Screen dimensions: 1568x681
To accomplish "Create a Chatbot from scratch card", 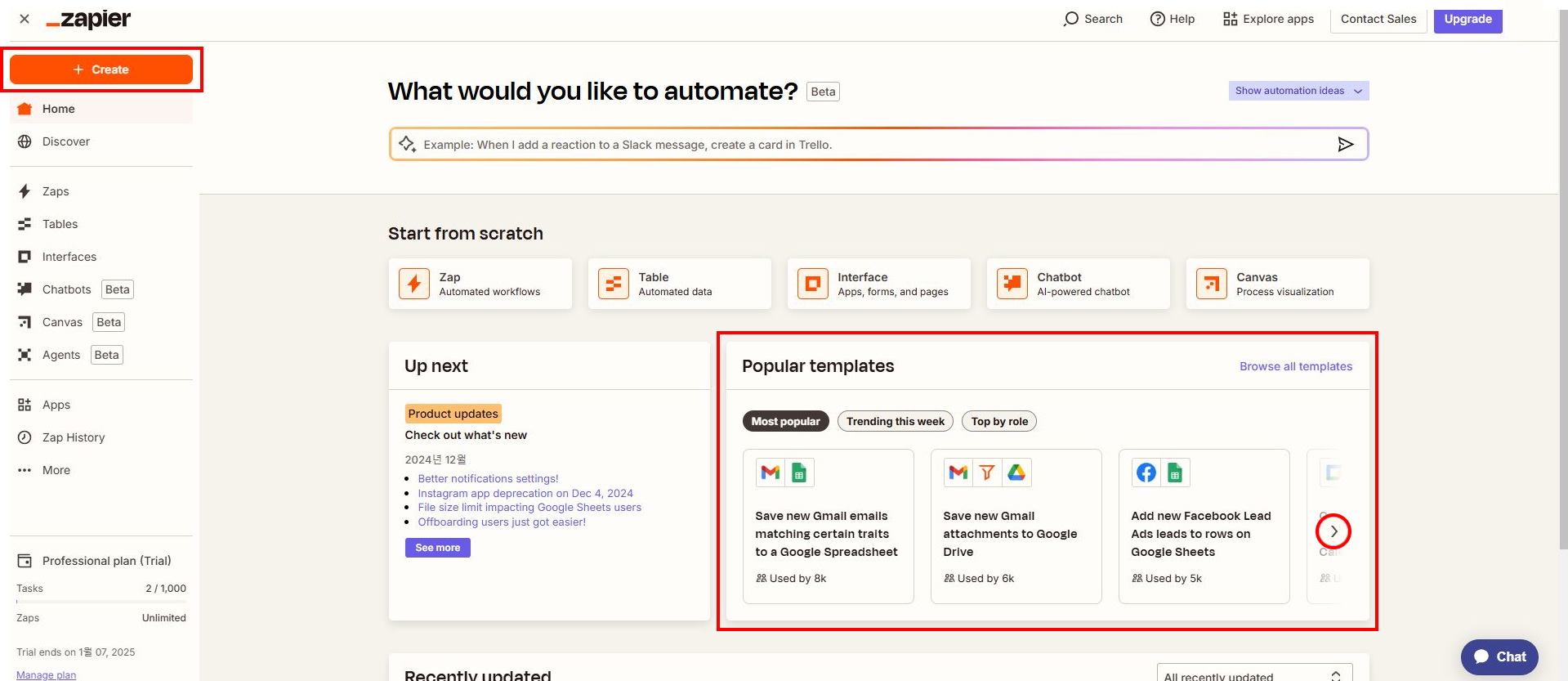I will pos(1079,284).
